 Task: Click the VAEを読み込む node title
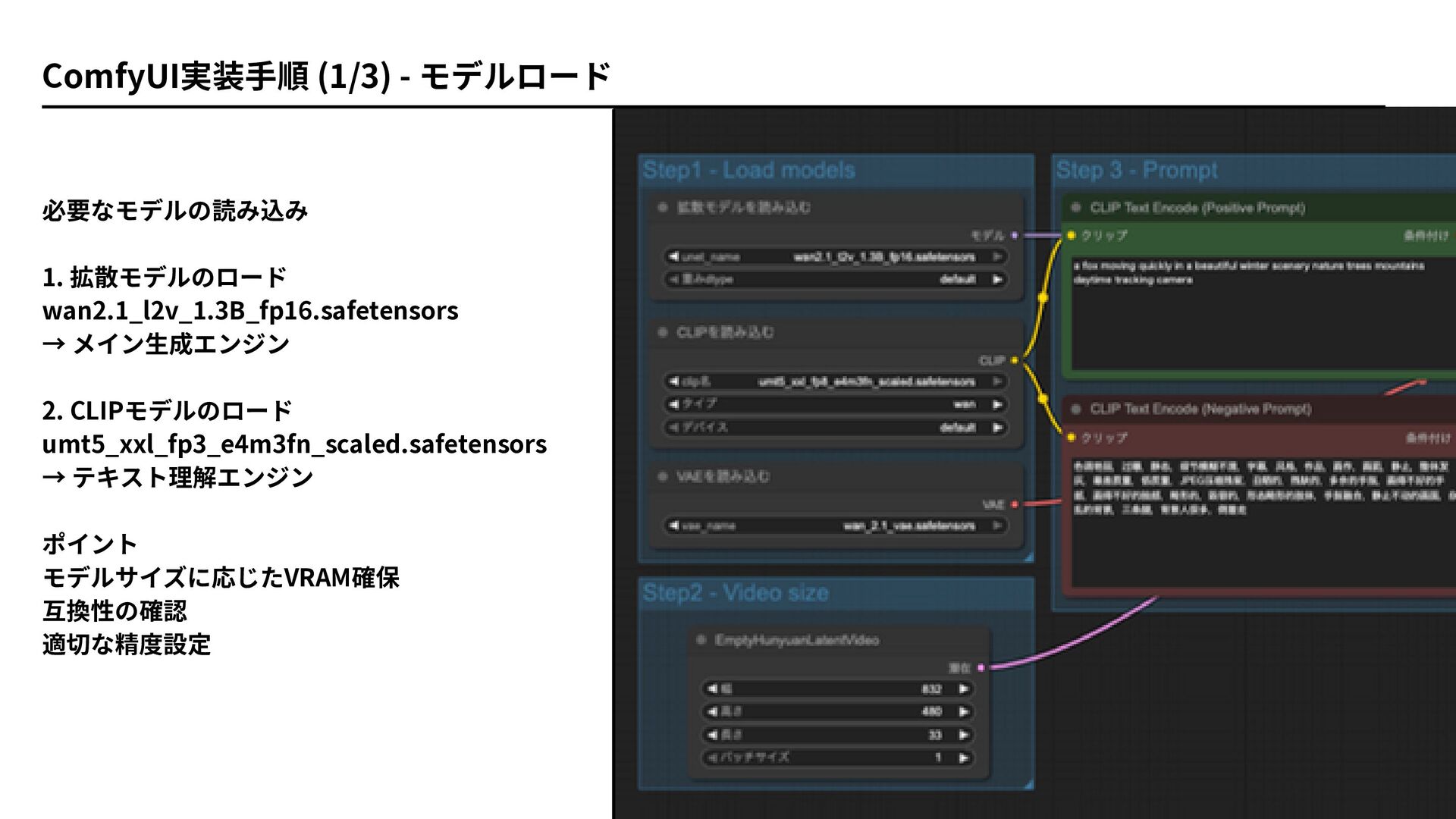pos(723,476)
